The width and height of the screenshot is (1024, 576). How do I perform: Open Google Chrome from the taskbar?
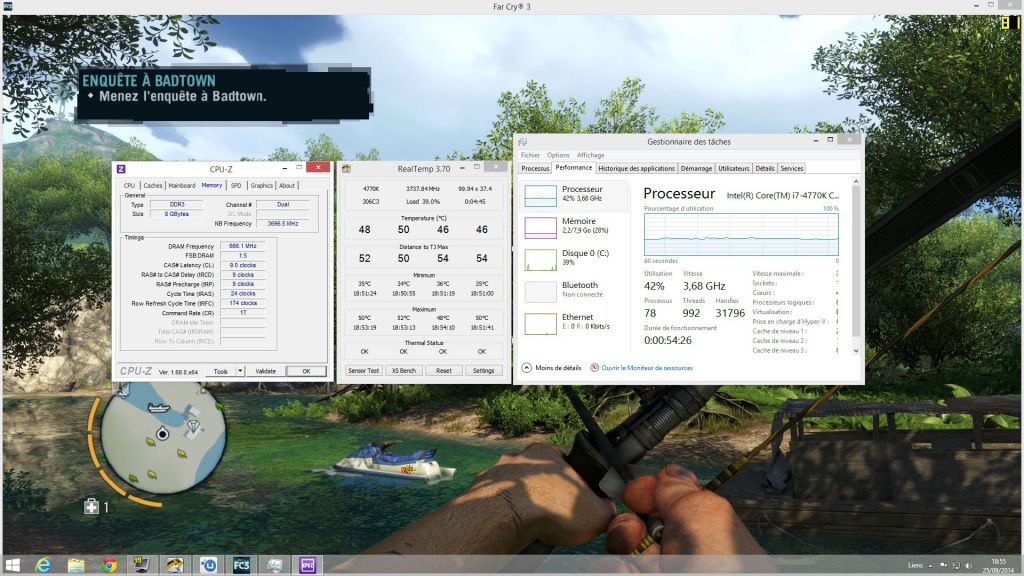coord(109,565)
